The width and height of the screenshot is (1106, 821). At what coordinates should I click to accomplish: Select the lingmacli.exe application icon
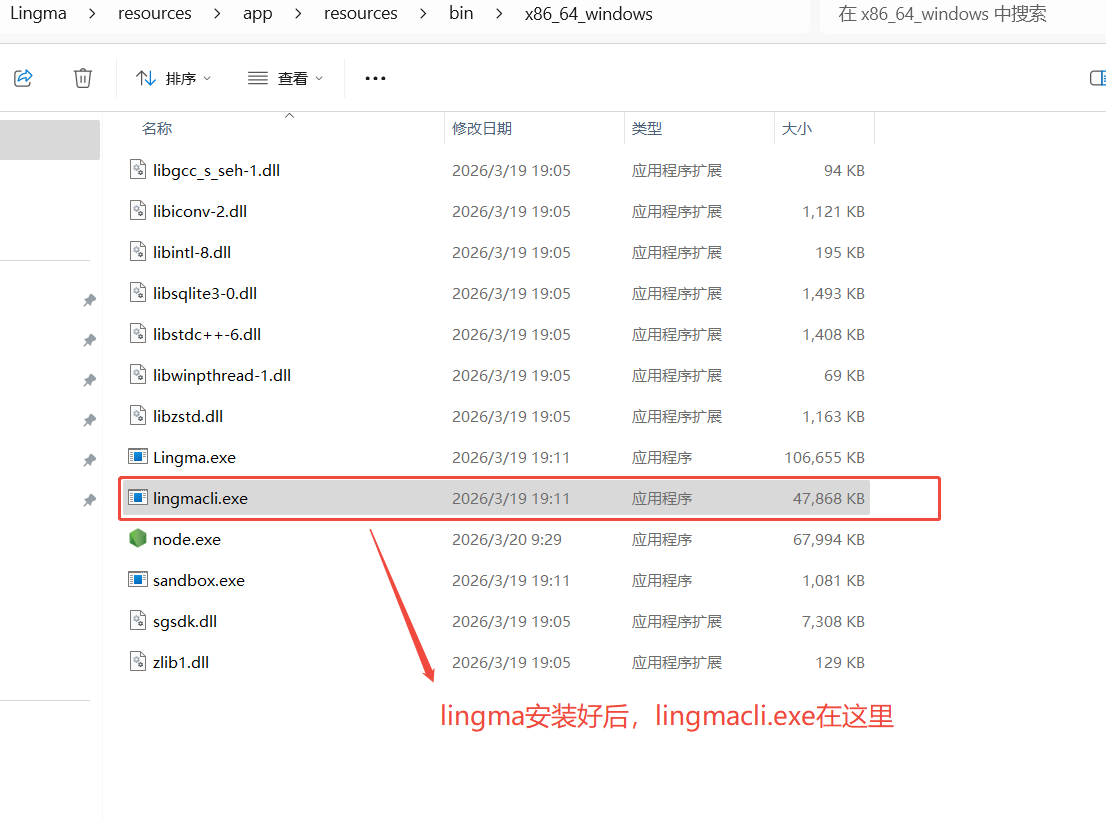pyautogui.click(x=138, y=497)
